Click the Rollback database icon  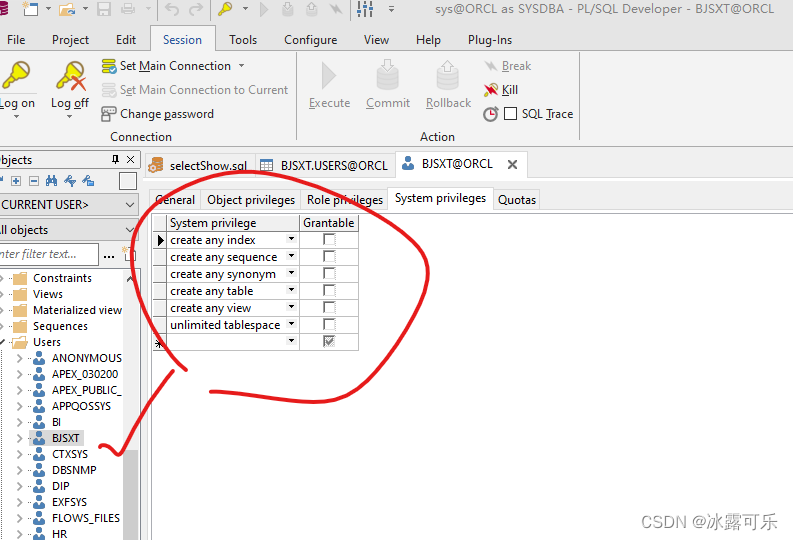pos(448,75)
